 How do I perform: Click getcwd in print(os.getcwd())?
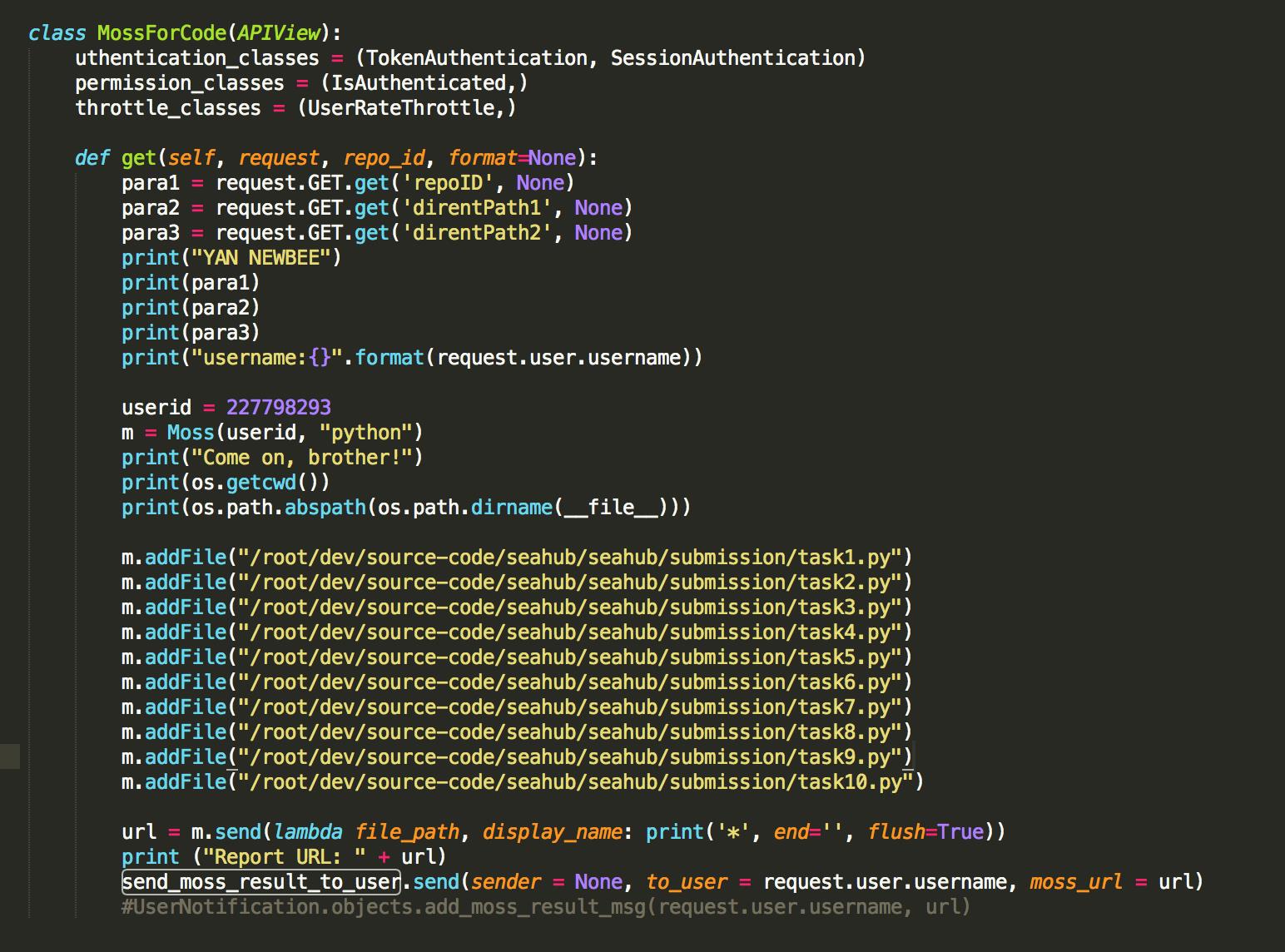point(261,483)
